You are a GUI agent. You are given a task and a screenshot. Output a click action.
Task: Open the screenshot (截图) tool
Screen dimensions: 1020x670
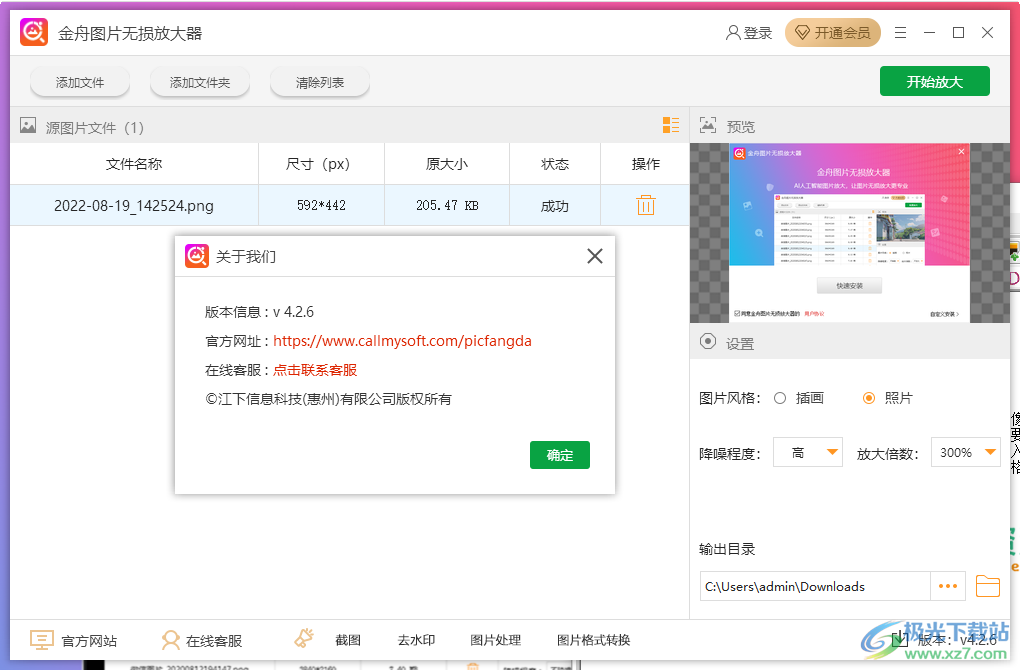348,640
